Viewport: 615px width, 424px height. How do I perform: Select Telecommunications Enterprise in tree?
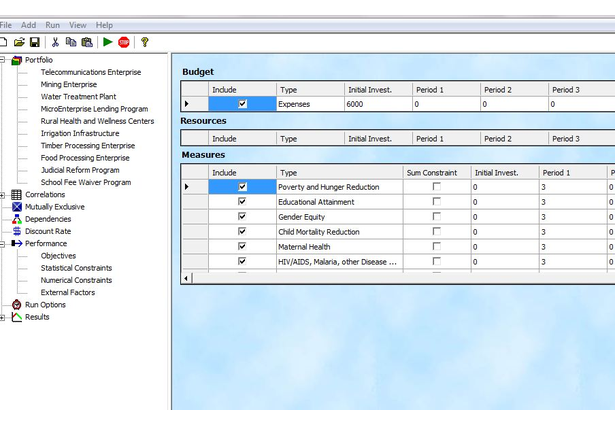tap(91, 72)
